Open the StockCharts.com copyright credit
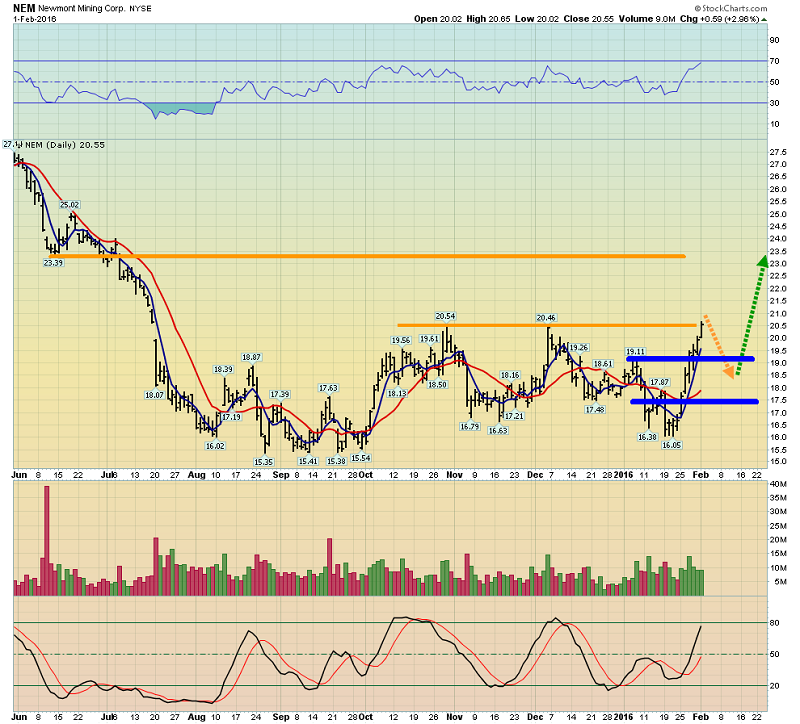 [x=731, y=8]
